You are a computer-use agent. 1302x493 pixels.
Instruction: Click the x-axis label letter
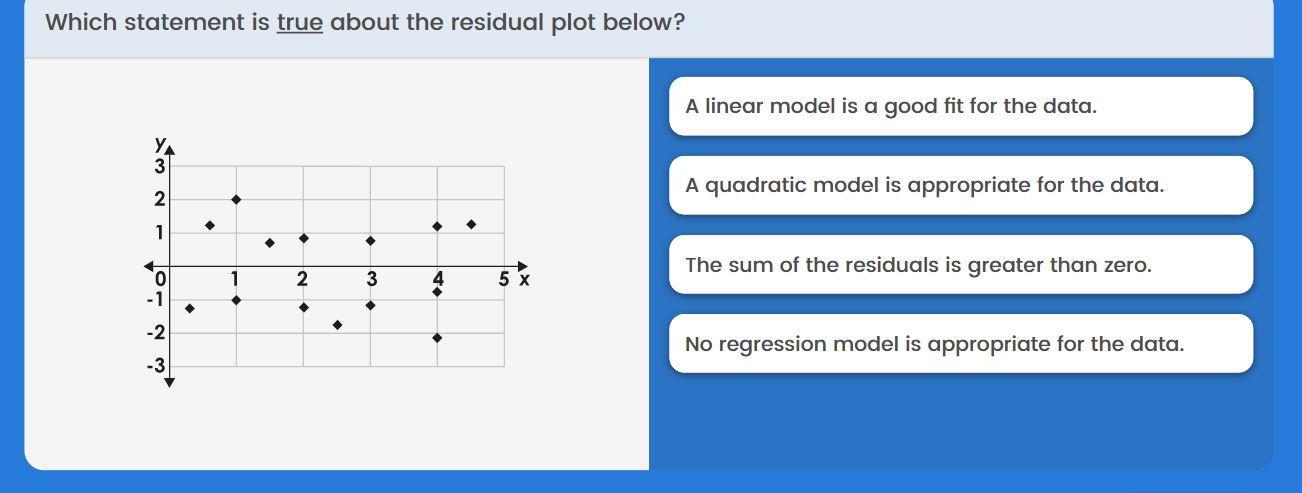[525, 280]
